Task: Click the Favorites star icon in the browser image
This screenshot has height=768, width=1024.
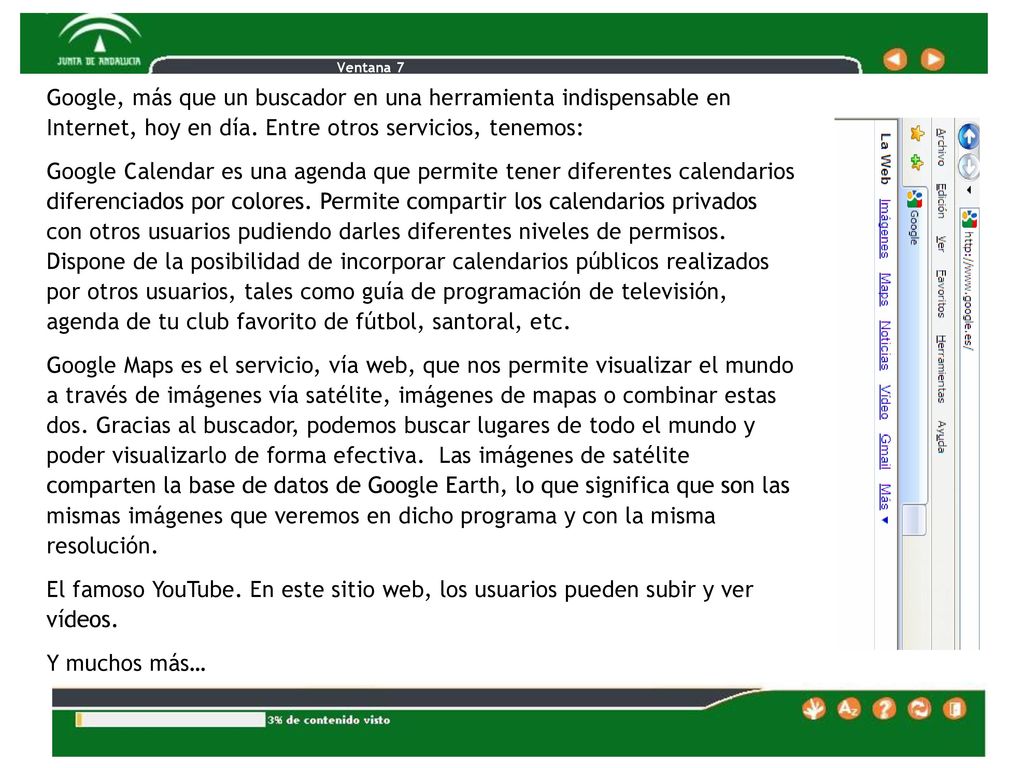Action: coord(918,133)
